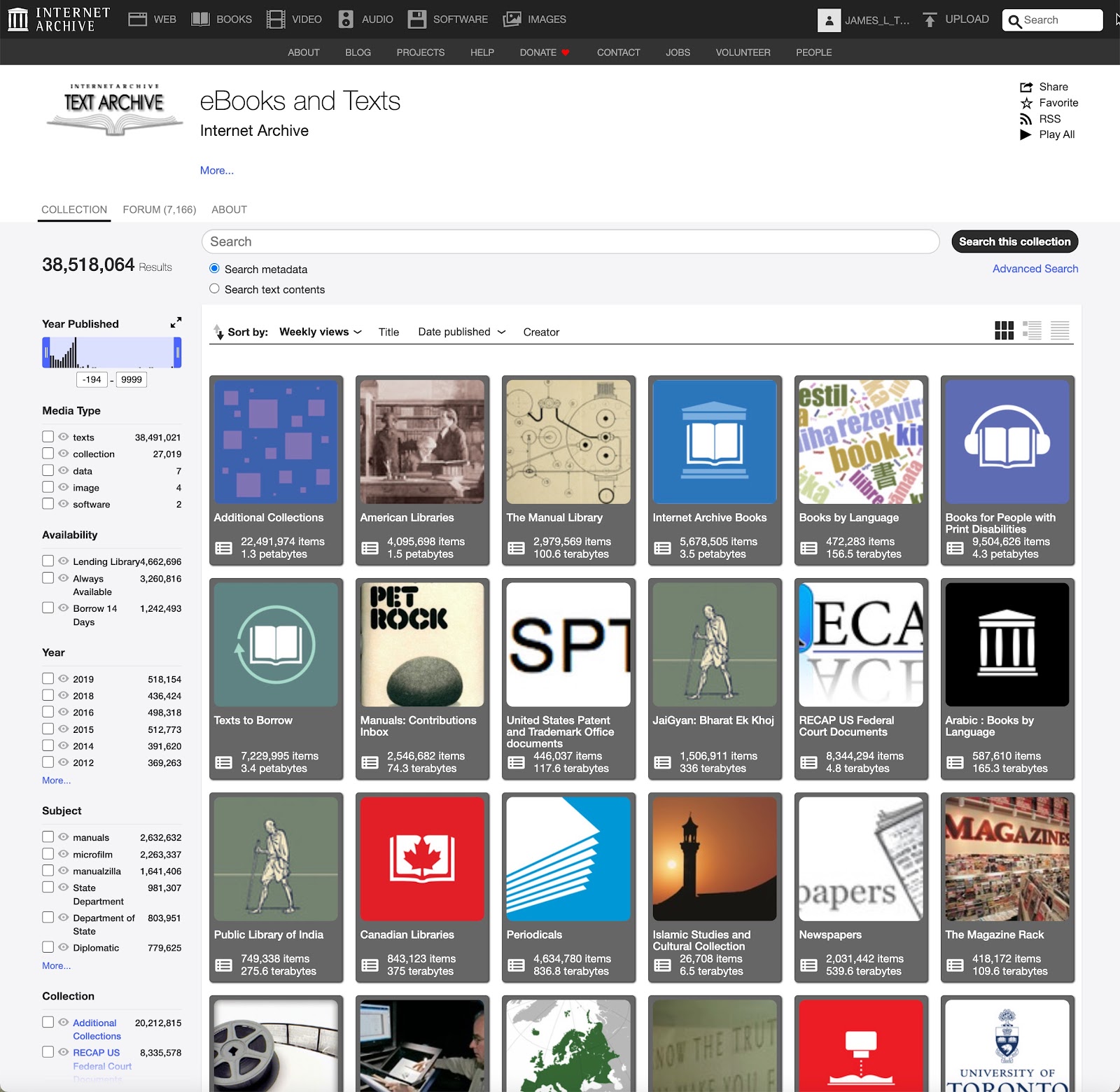
Task: Click the collection search input field
Action: (570, 241)
